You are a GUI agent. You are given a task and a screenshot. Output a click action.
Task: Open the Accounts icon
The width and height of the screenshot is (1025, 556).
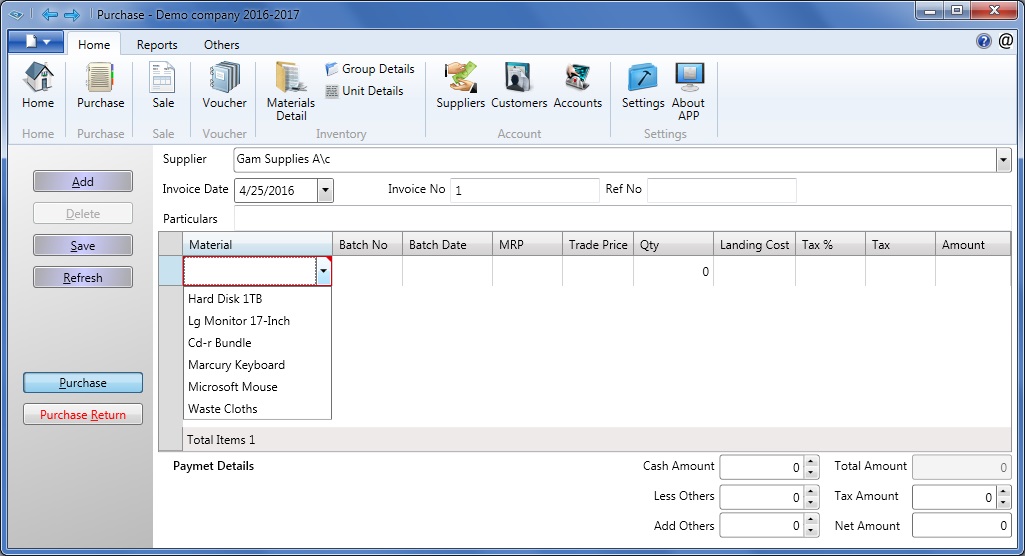pyautogui.click(x=578, y=85)
